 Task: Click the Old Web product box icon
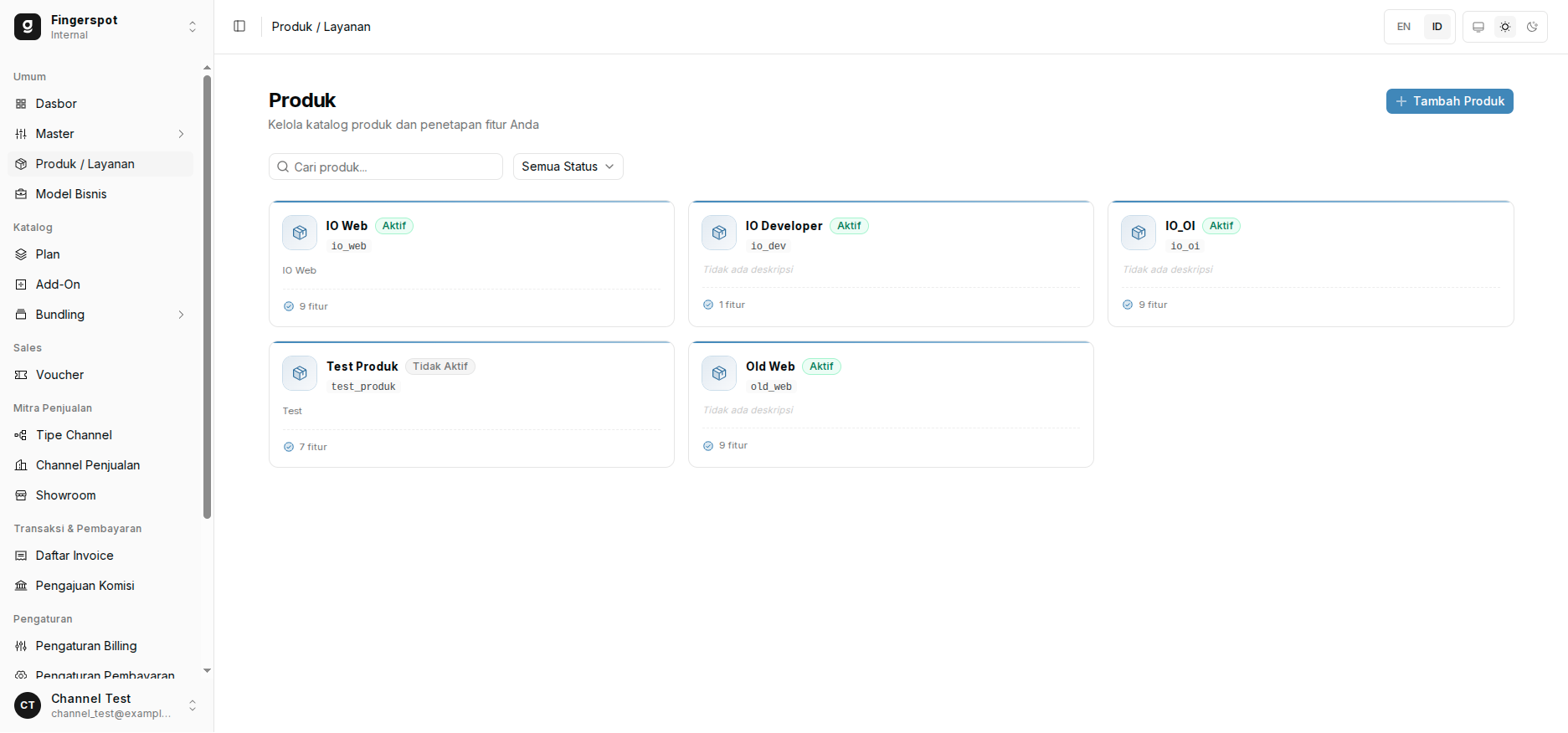point(719,373)
